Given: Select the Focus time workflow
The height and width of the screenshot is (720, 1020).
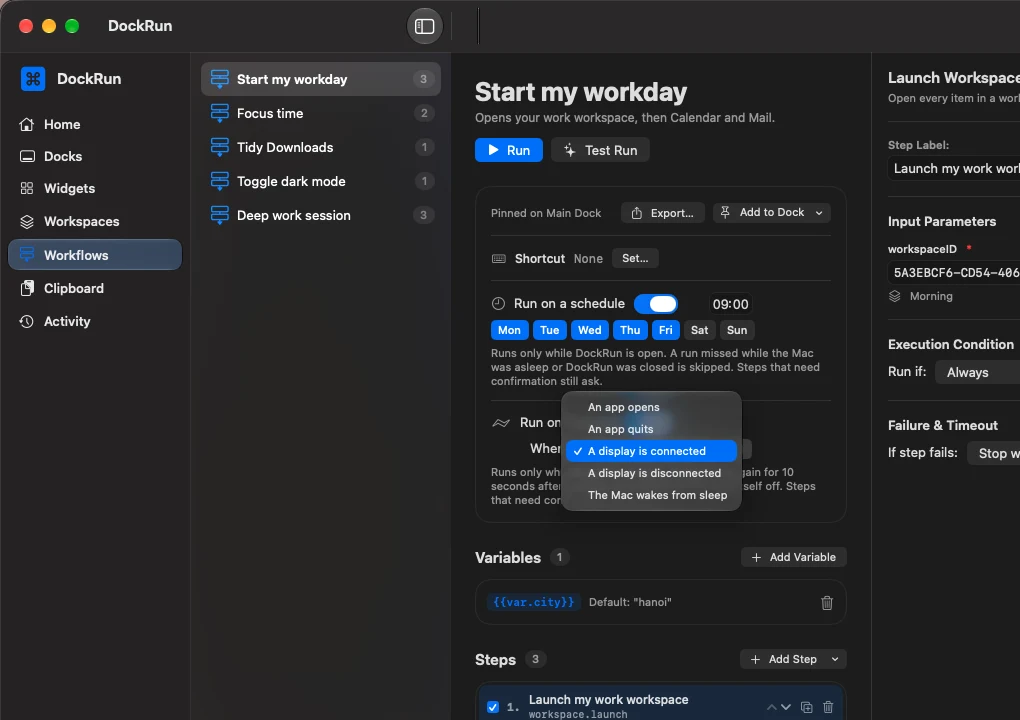Looking at the screenshot, I should click(321, 113).
